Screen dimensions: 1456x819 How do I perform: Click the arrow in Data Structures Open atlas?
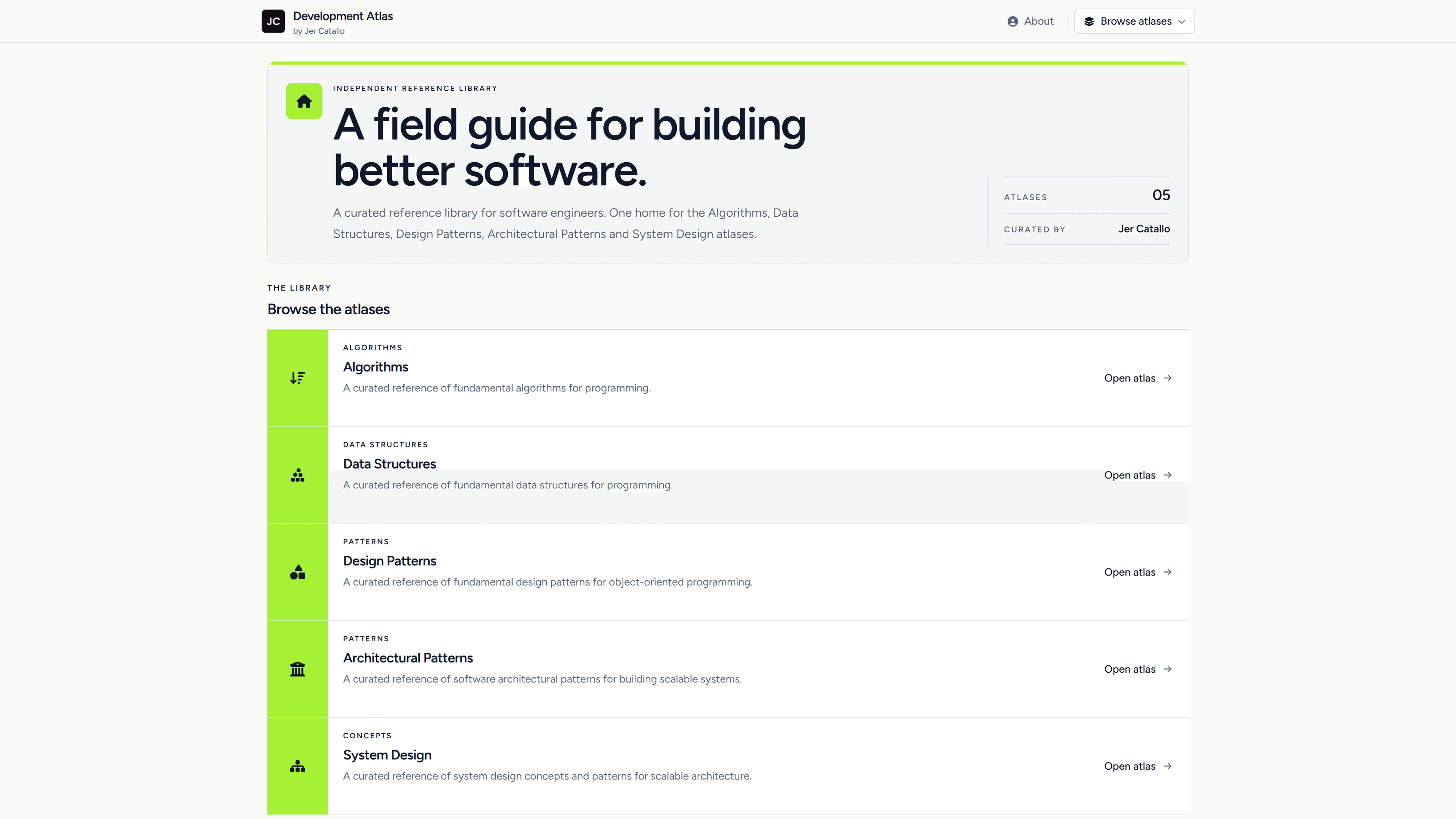(x=1168, y=475)
